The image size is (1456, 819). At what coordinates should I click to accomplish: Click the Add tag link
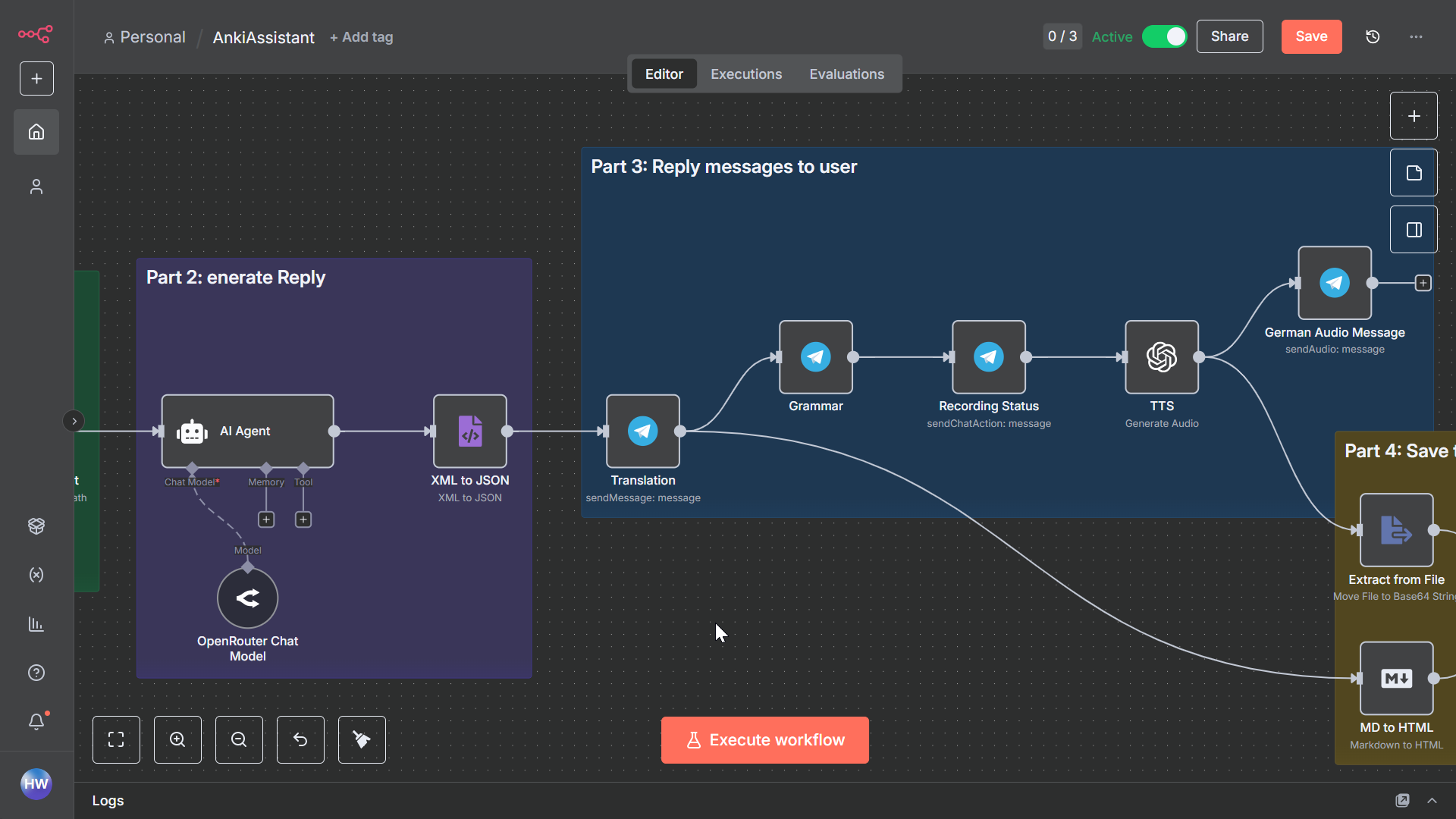click(x=362, y=37)
